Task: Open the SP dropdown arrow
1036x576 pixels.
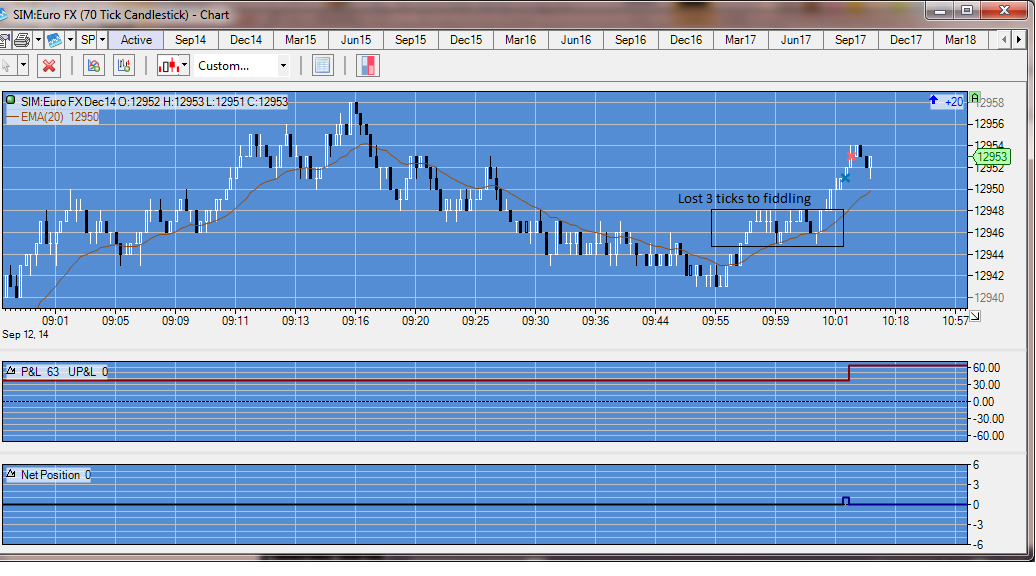Action: click(x=102, y=40)
